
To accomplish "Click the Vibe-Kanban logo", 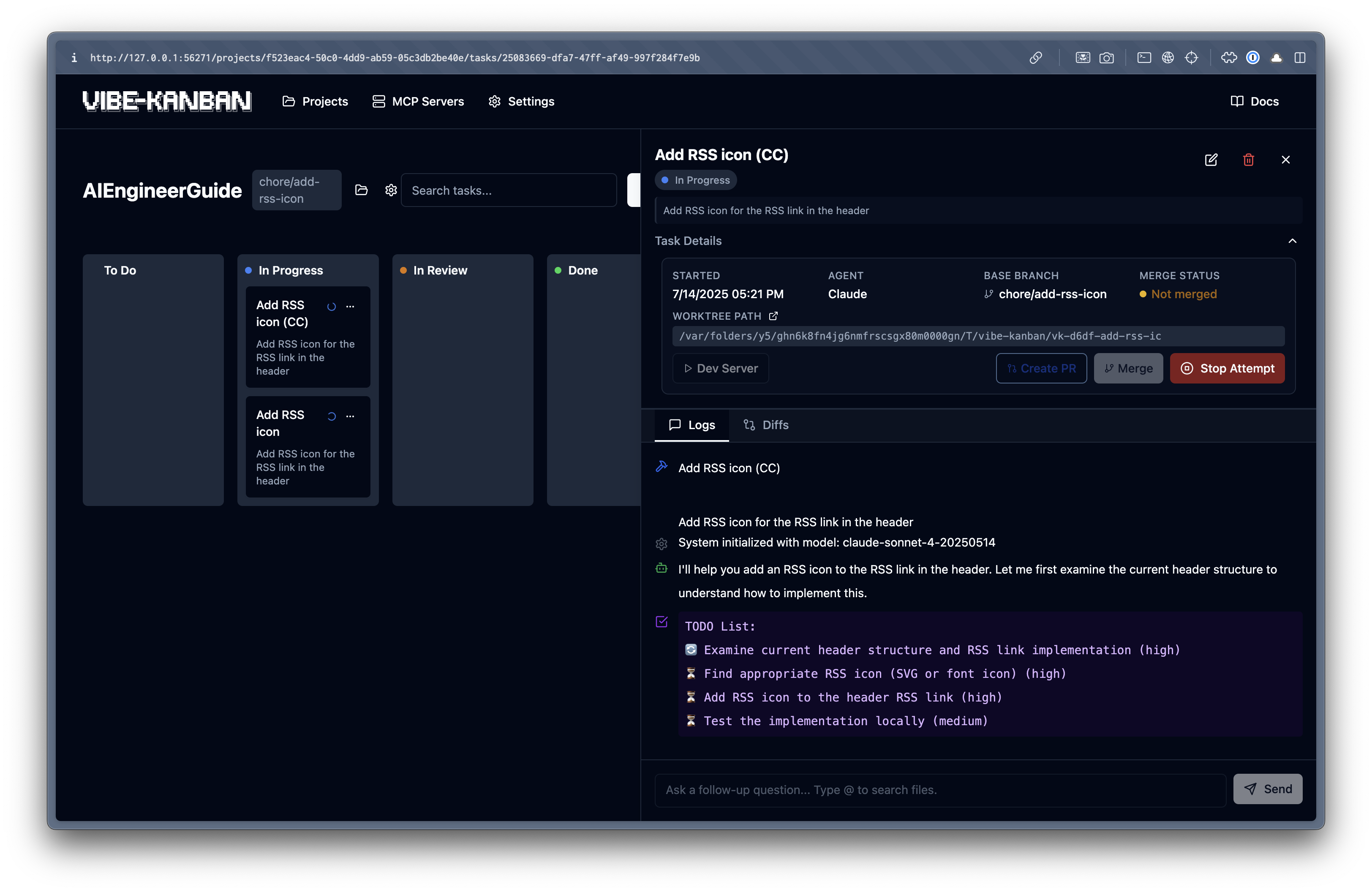I will (x=166, y=101).
